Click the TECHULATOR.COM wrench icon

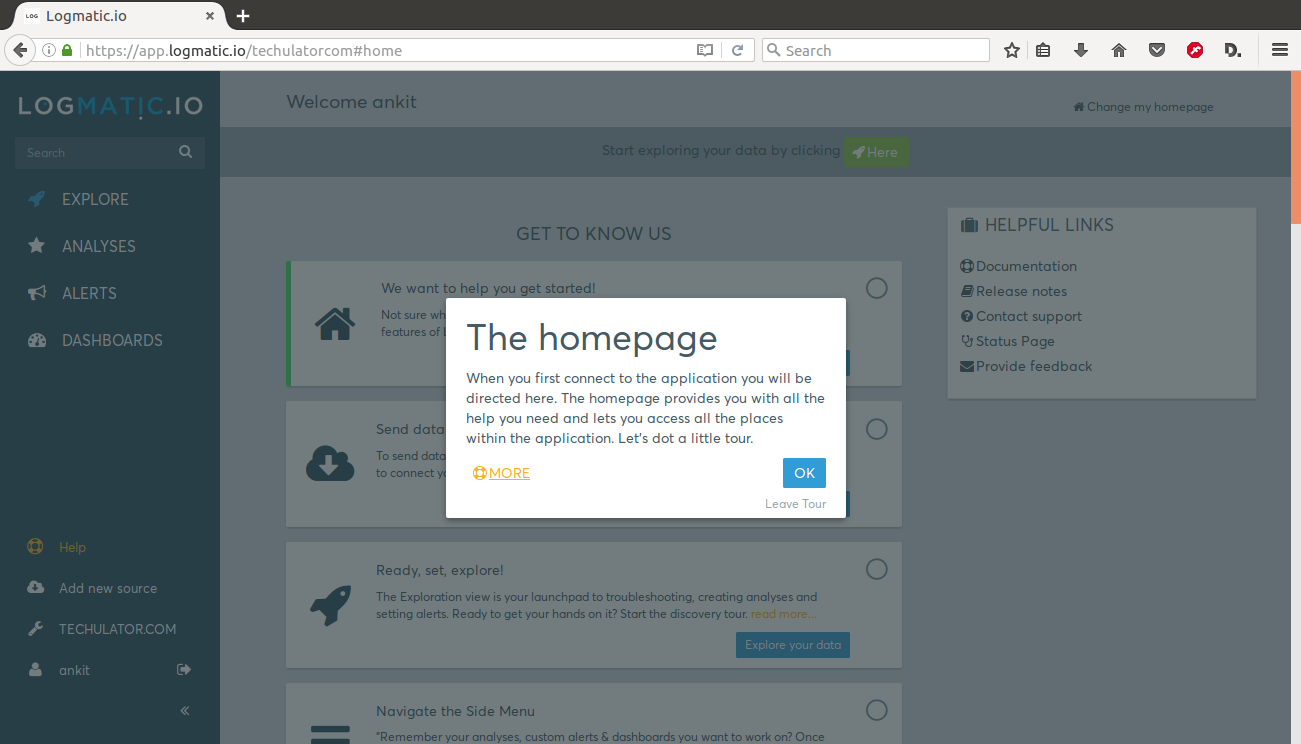point(36,629)
